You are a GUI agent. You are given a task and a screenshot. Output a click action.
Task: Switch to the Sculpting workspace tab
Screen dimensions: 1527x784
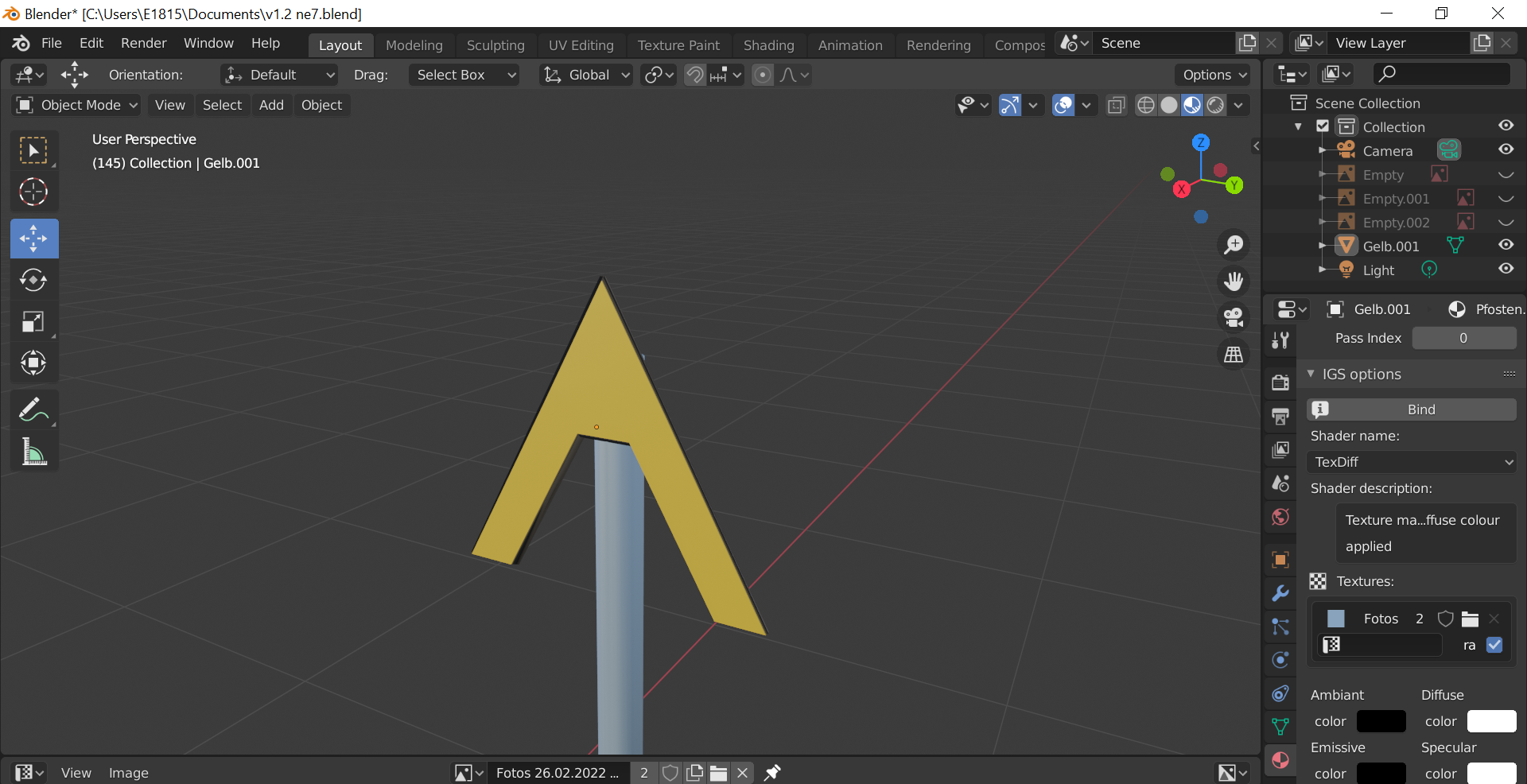pyautogui.click(x=495, y=45)
